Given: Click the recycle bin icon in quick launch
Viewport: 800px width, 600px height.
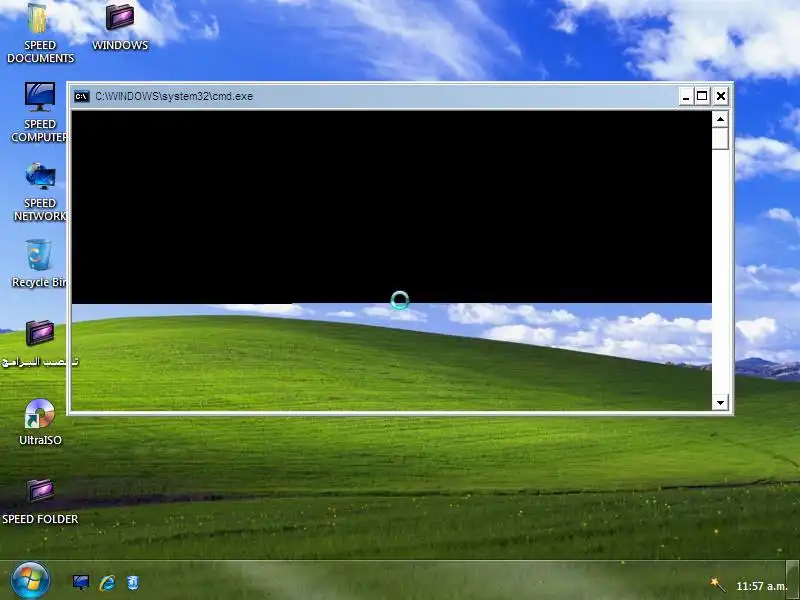Looking at the screenshot, I should click(133, 582).
